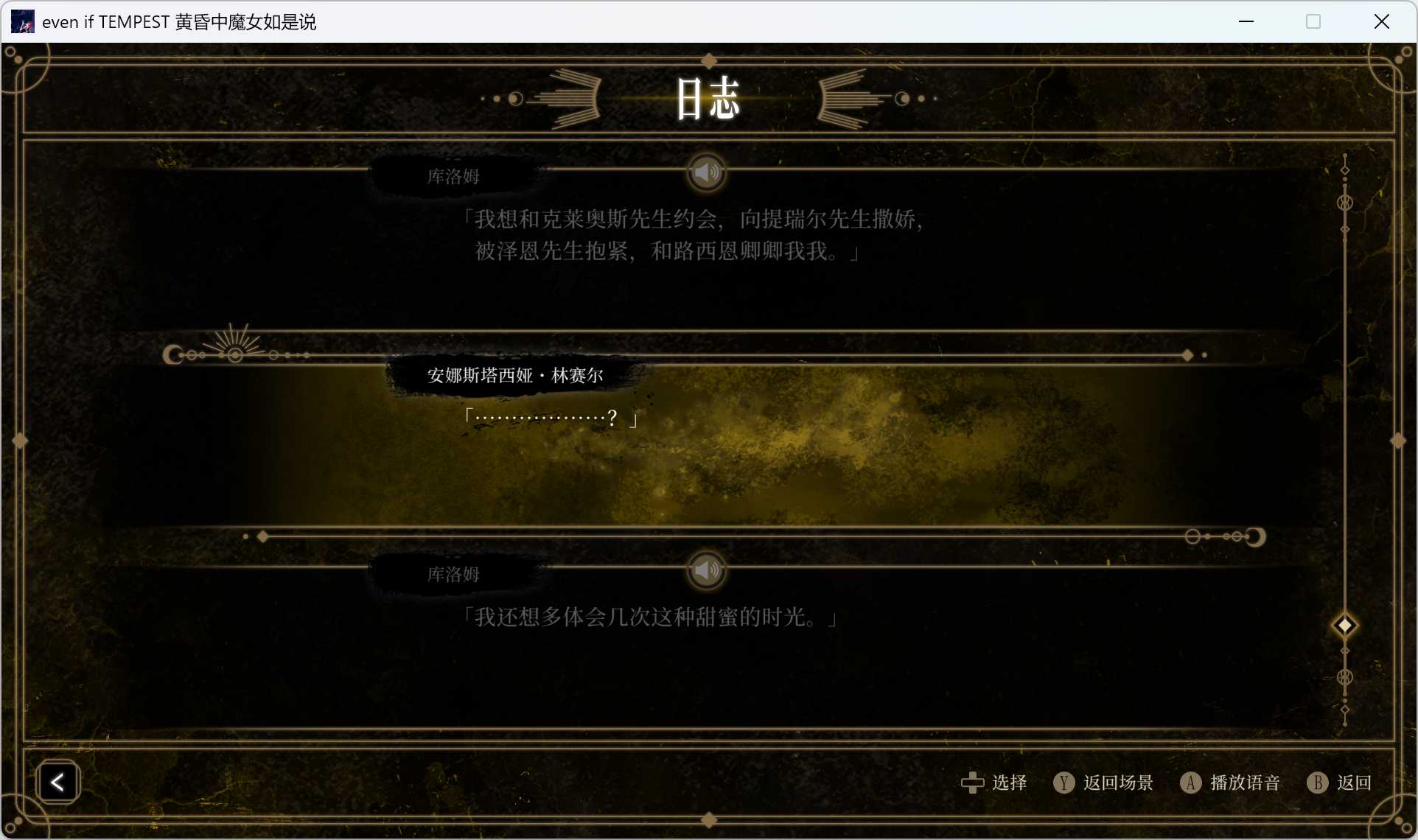Click the 日志 title heading

[x=708, y=99]
